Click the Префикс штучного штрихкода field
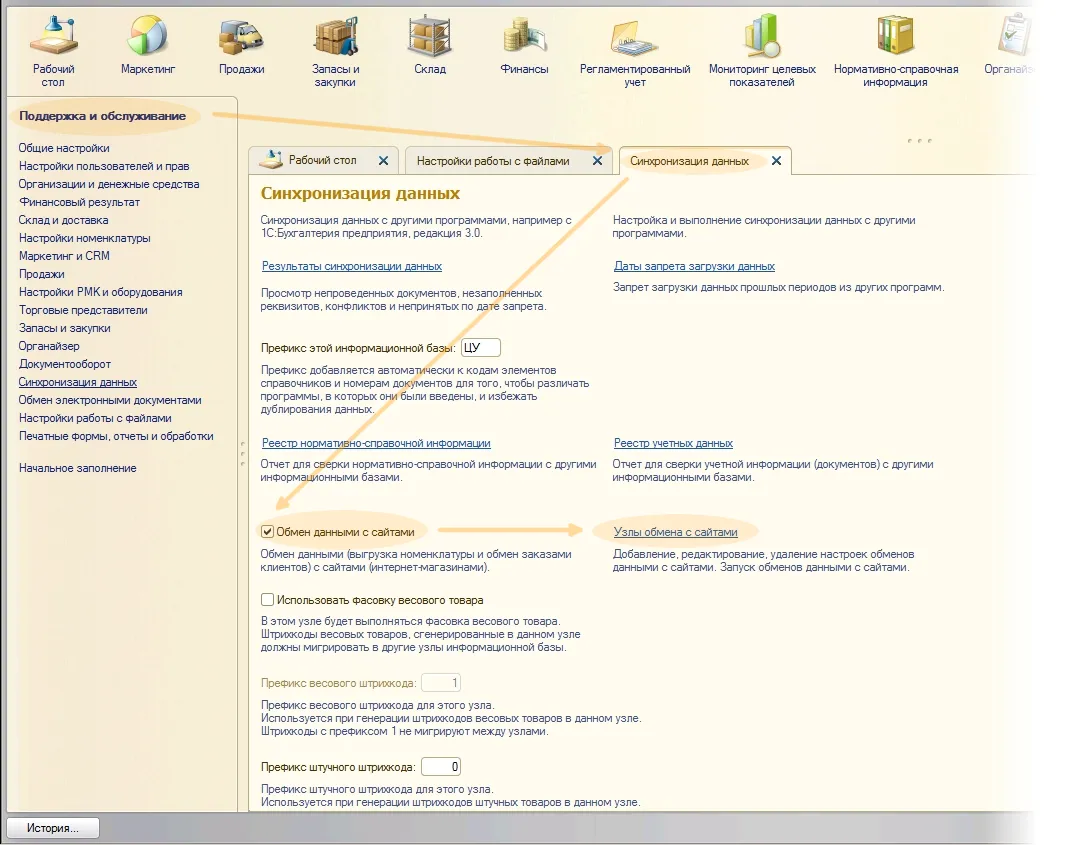 [440, 767]
